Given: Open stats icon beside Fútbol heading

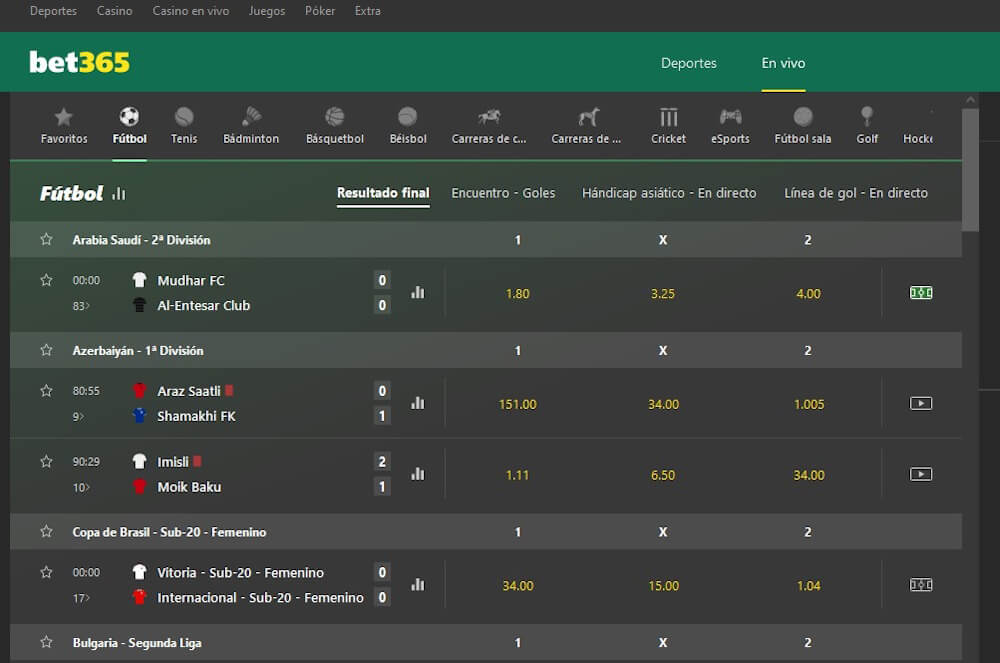Looking at the screenshot, I should (119, 193).
